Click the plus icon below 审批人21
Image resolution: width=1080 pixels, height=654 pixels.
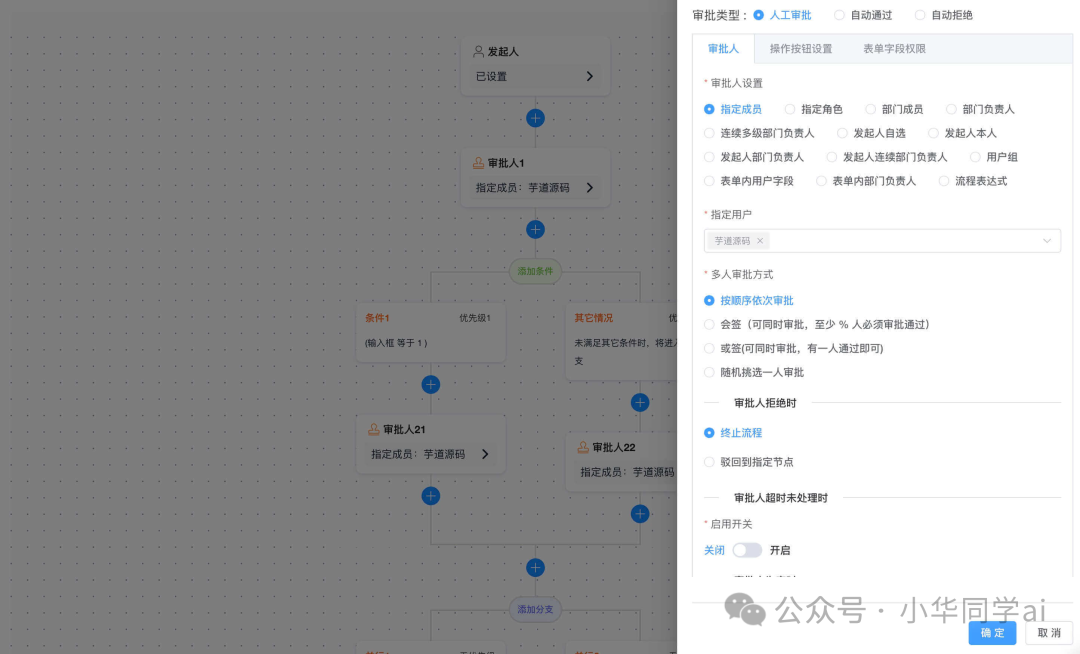click(430, 495)
